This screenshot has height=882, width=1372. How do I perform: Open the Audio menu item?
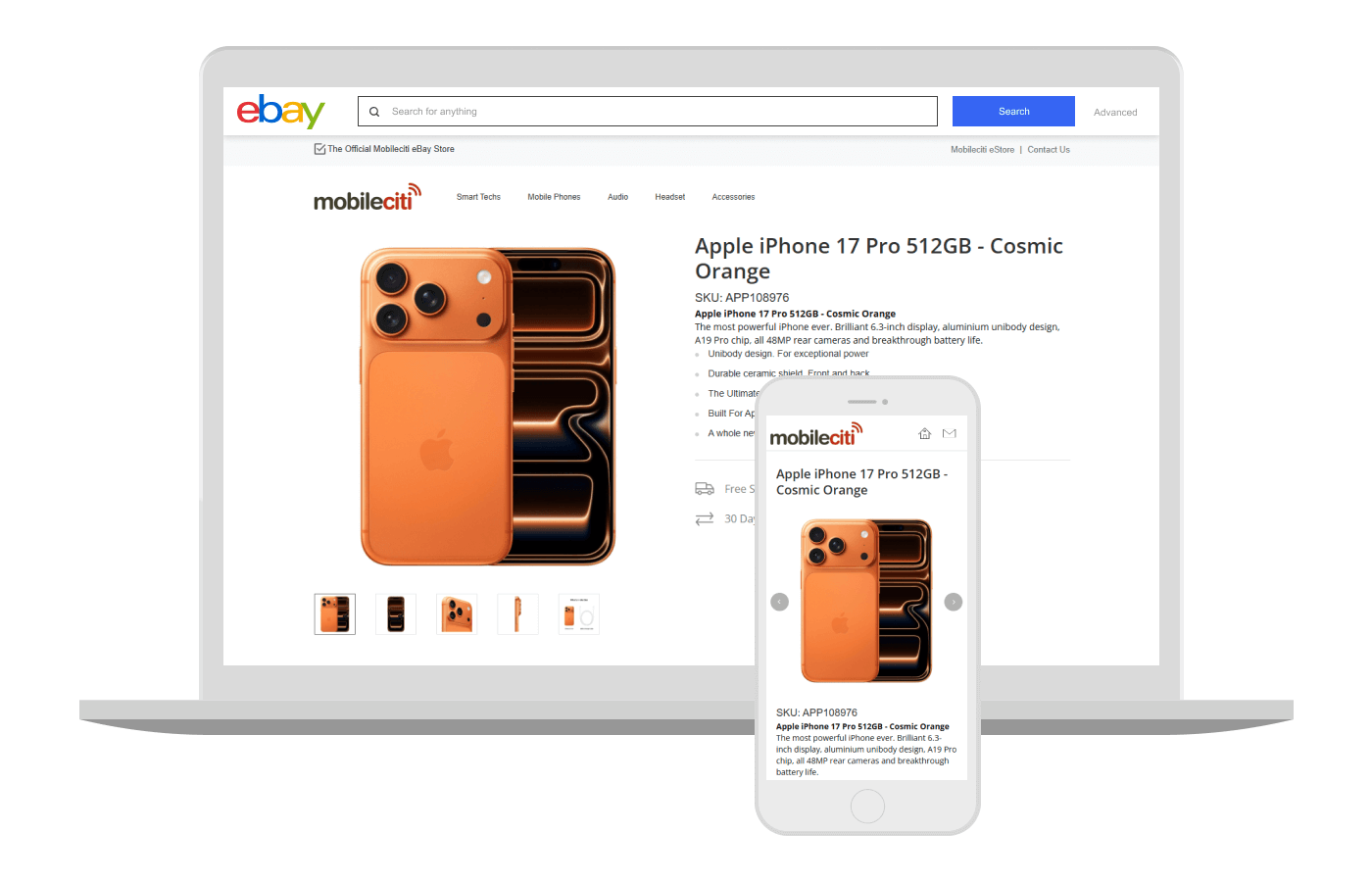[617, 197]
